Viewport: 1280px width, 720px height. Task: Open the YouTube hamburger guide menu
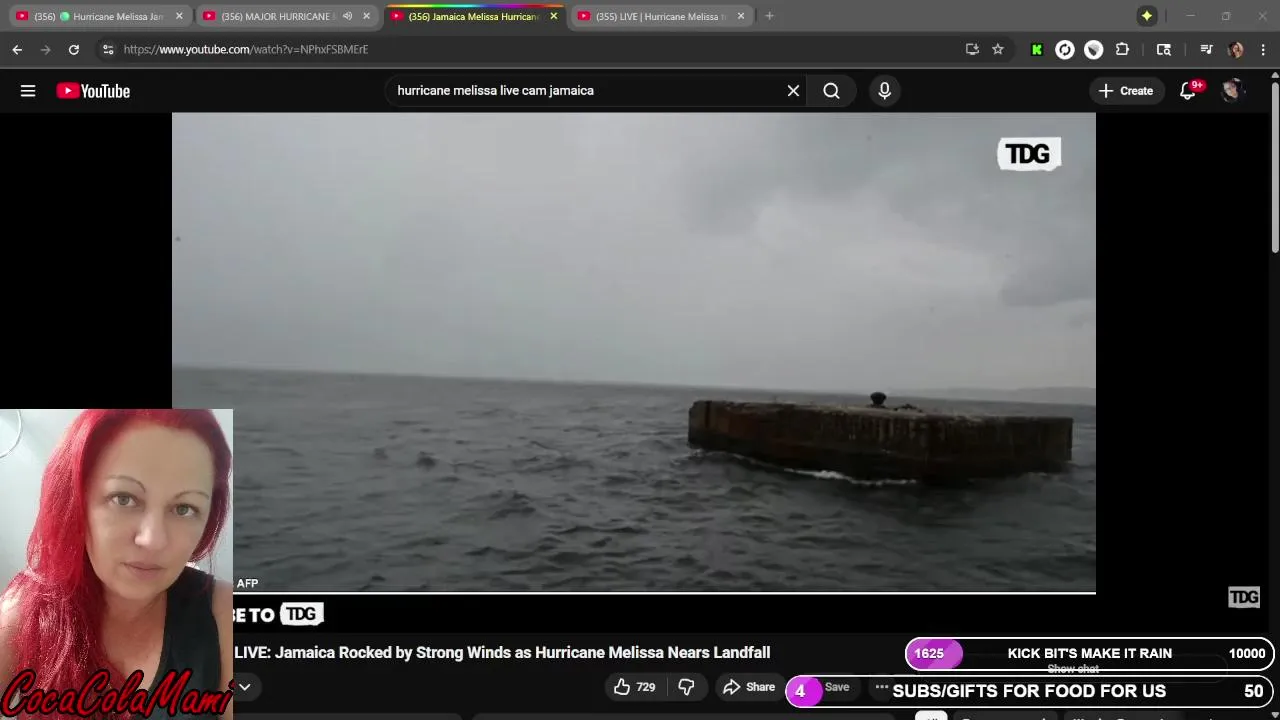coord(28,91)
